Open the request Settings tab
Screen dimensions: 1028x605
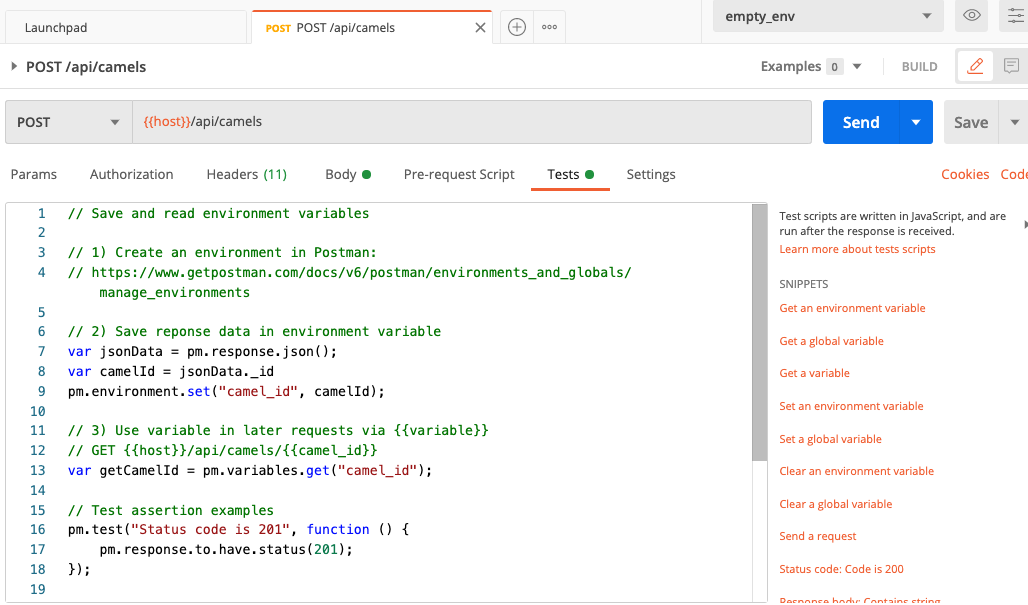pos(650,174)
